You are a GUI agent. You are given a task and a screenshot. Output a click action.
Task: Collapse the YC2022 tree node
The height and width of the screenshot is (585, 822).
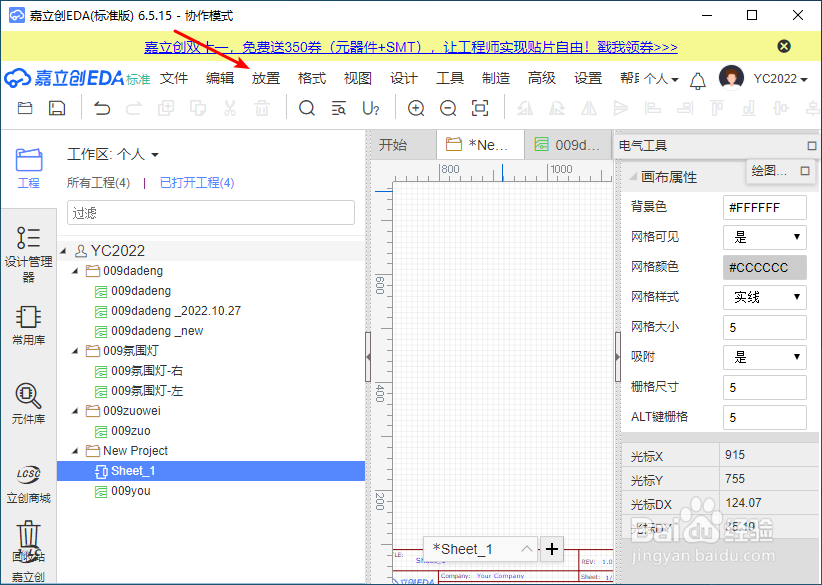click(x=63, y=251)
